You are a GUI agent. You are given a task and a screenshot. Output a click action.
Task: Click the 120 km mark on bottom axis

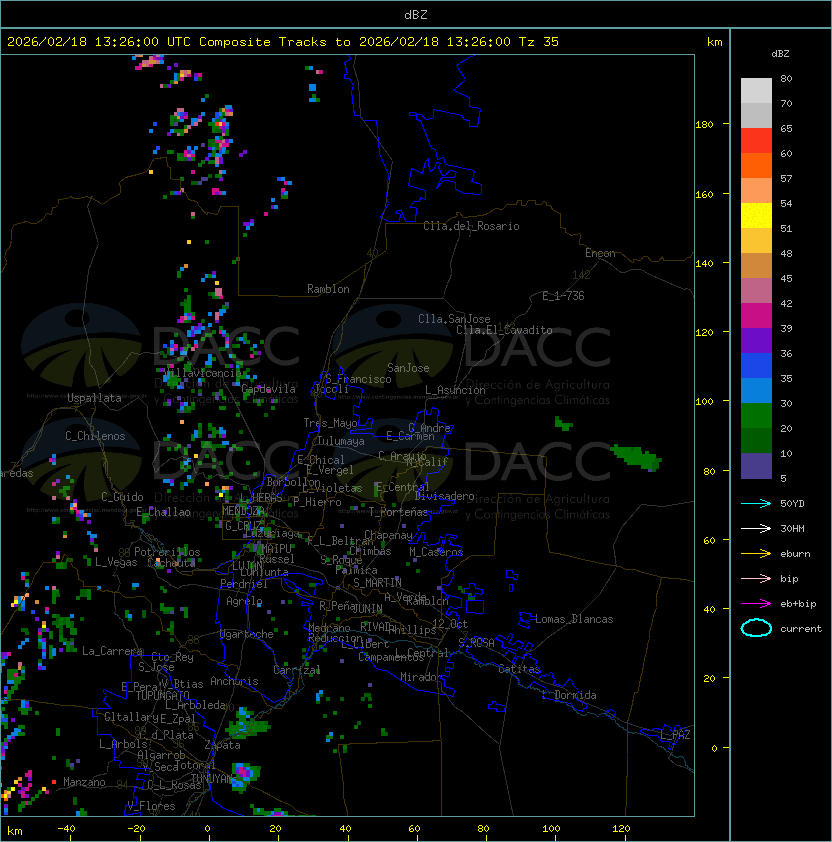[621, 829]
